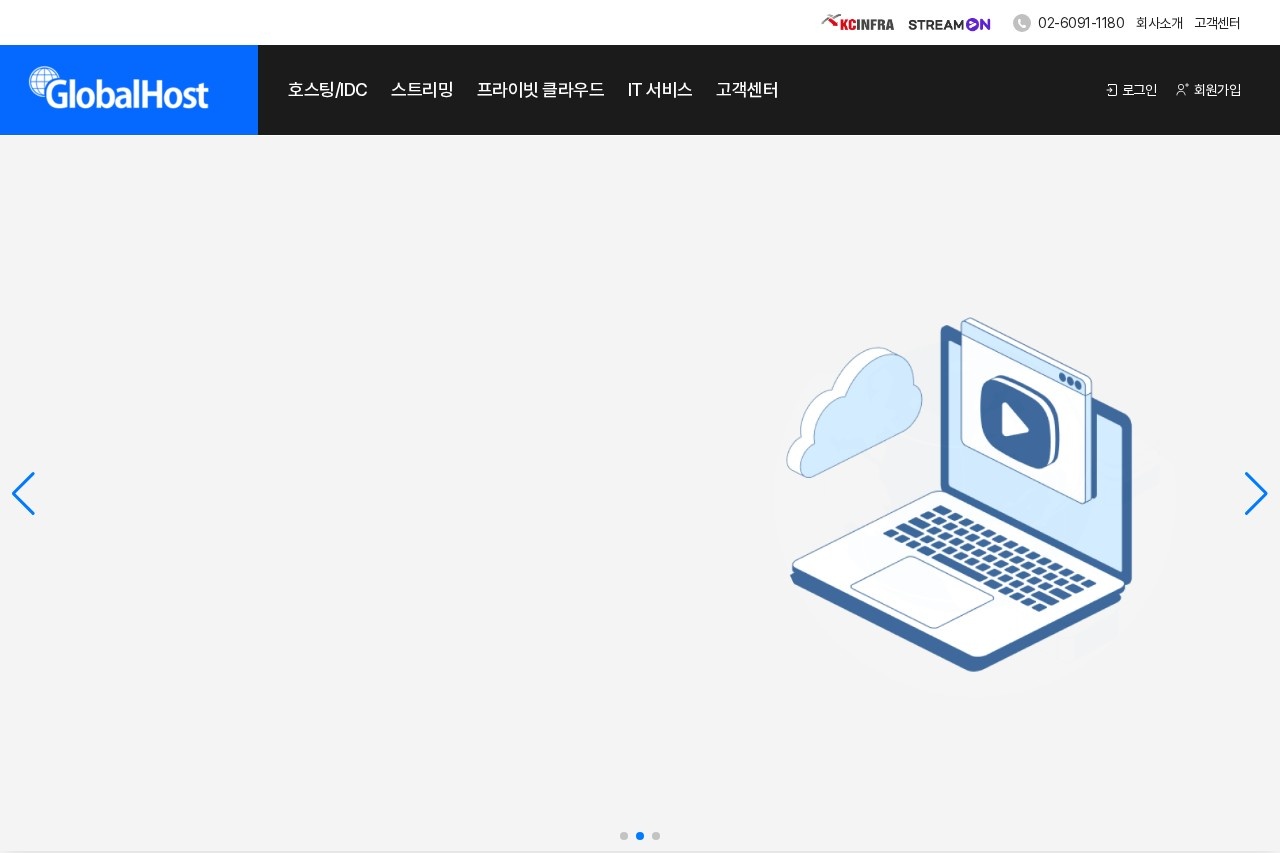Click the previous slide arrow

(x=23, y=493)
